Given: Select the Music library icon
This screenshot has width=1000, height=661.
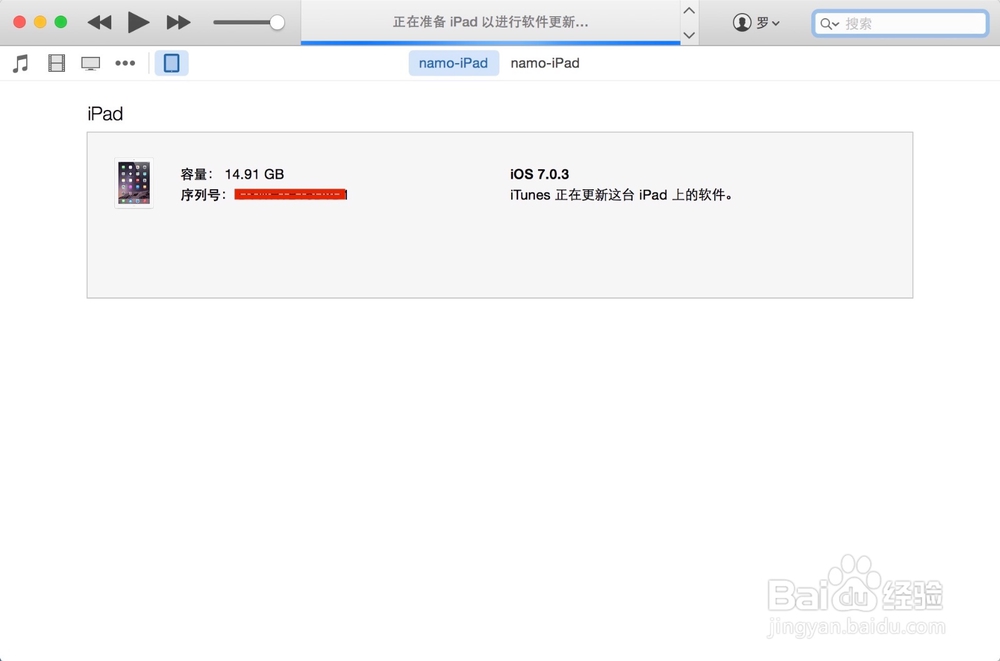Looking at the screenshot, I should tap(20, 62).
